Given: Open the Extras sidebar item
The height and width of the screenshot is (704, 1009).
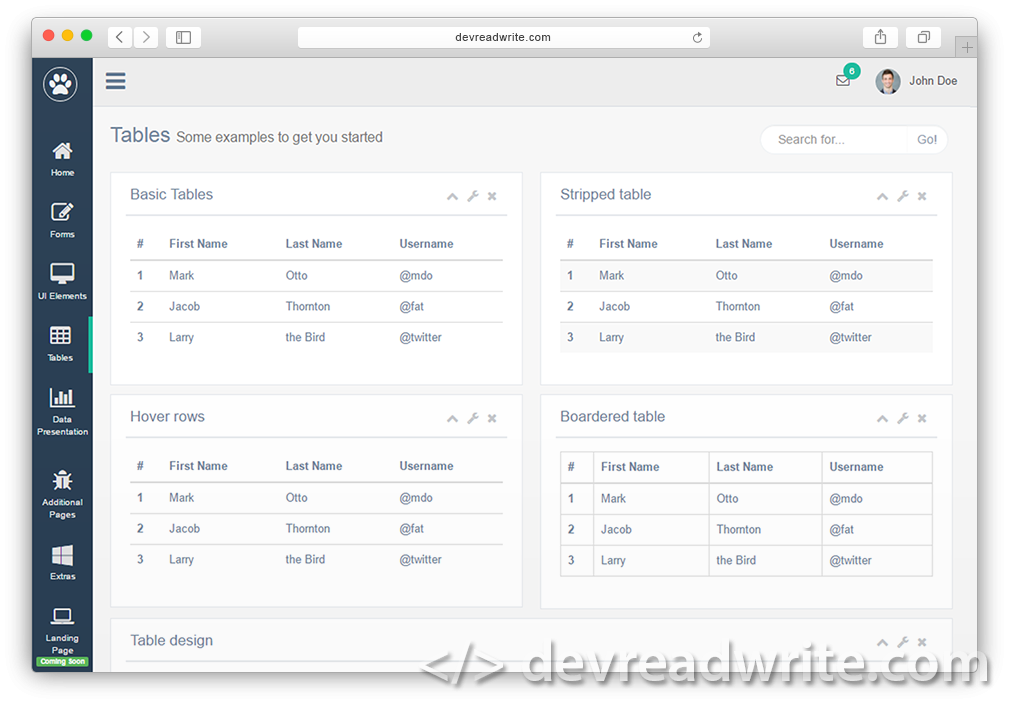Looking at the screenshot, I should point(62,563).
